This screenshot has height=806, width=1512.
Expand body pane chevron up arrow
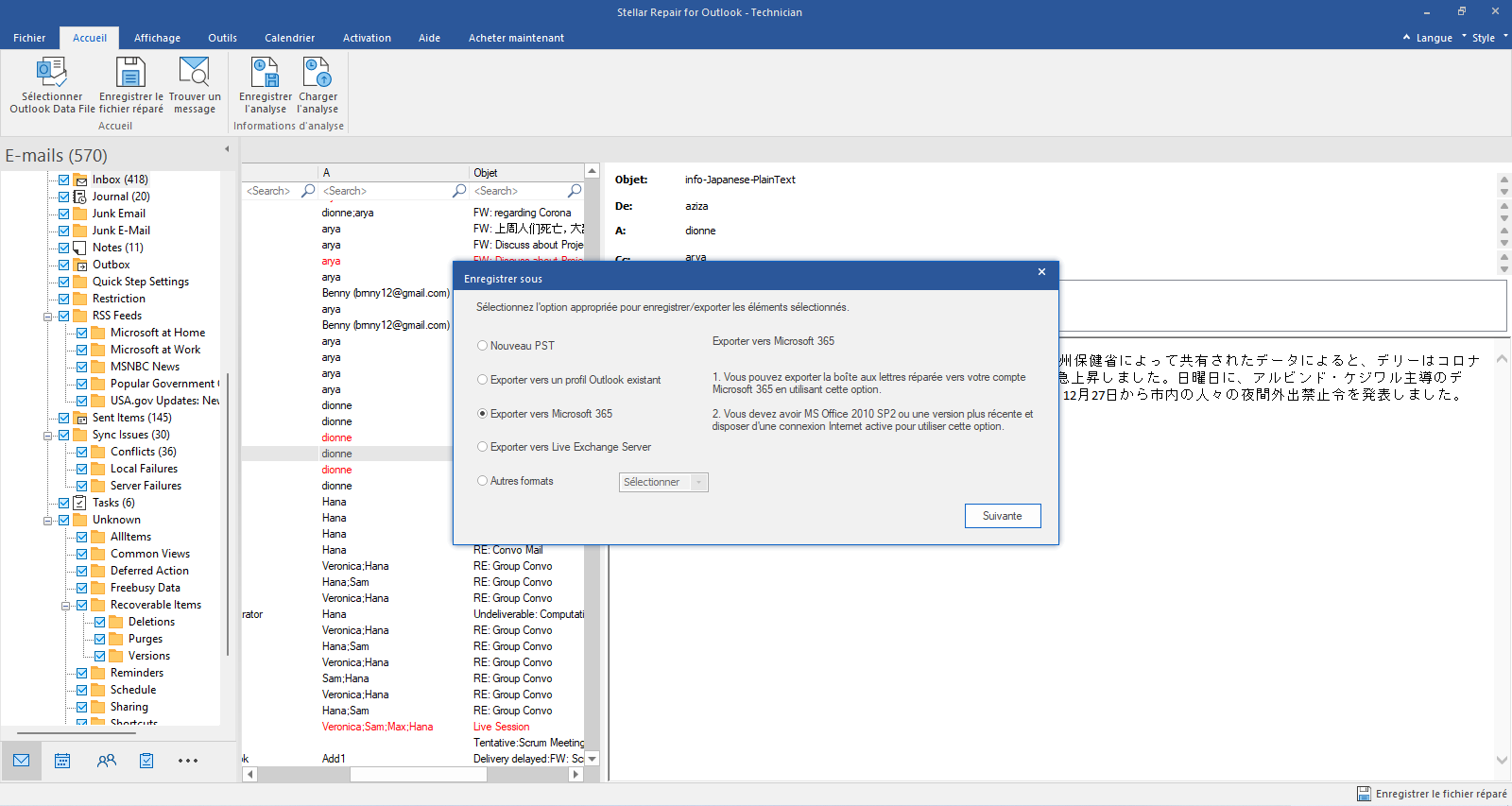pyautogui.click(x=1502, y=359)
